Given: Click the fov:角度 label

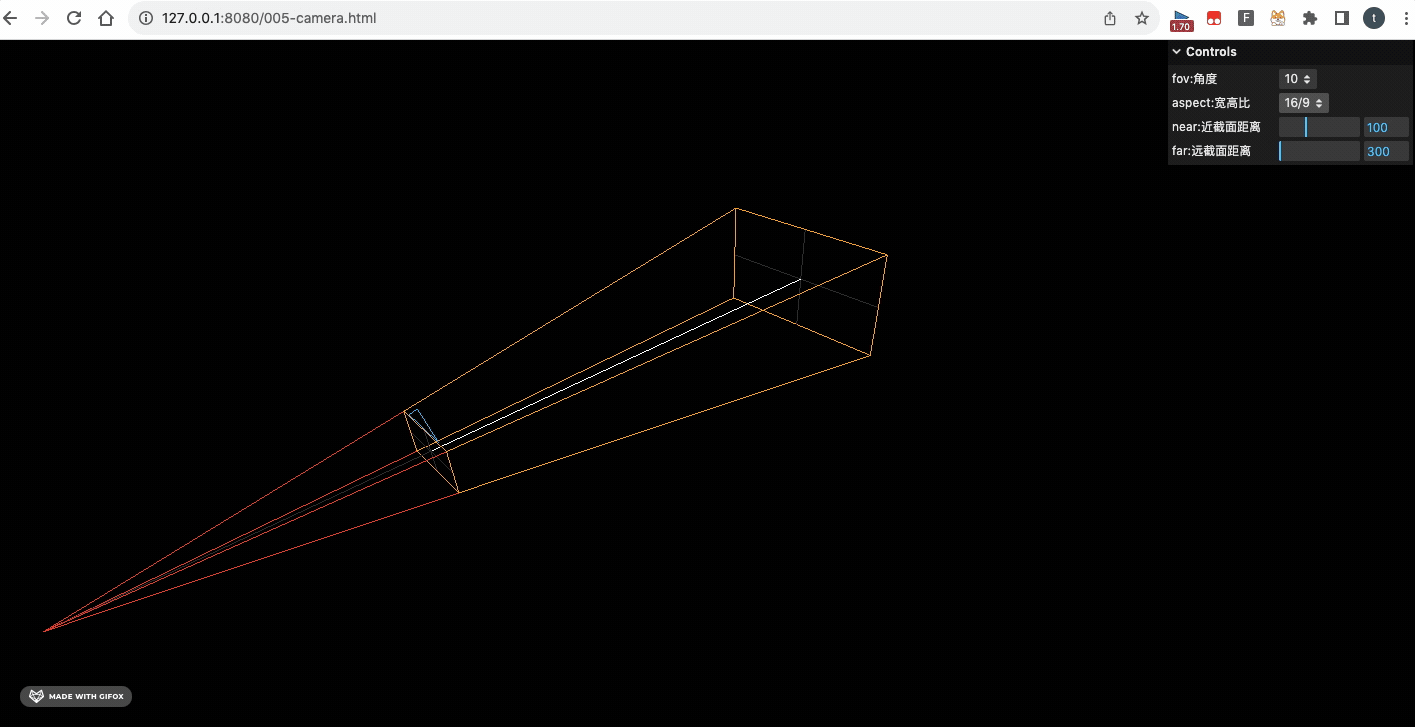Looking at the screenshot, I should click(x=1194, y=79).
